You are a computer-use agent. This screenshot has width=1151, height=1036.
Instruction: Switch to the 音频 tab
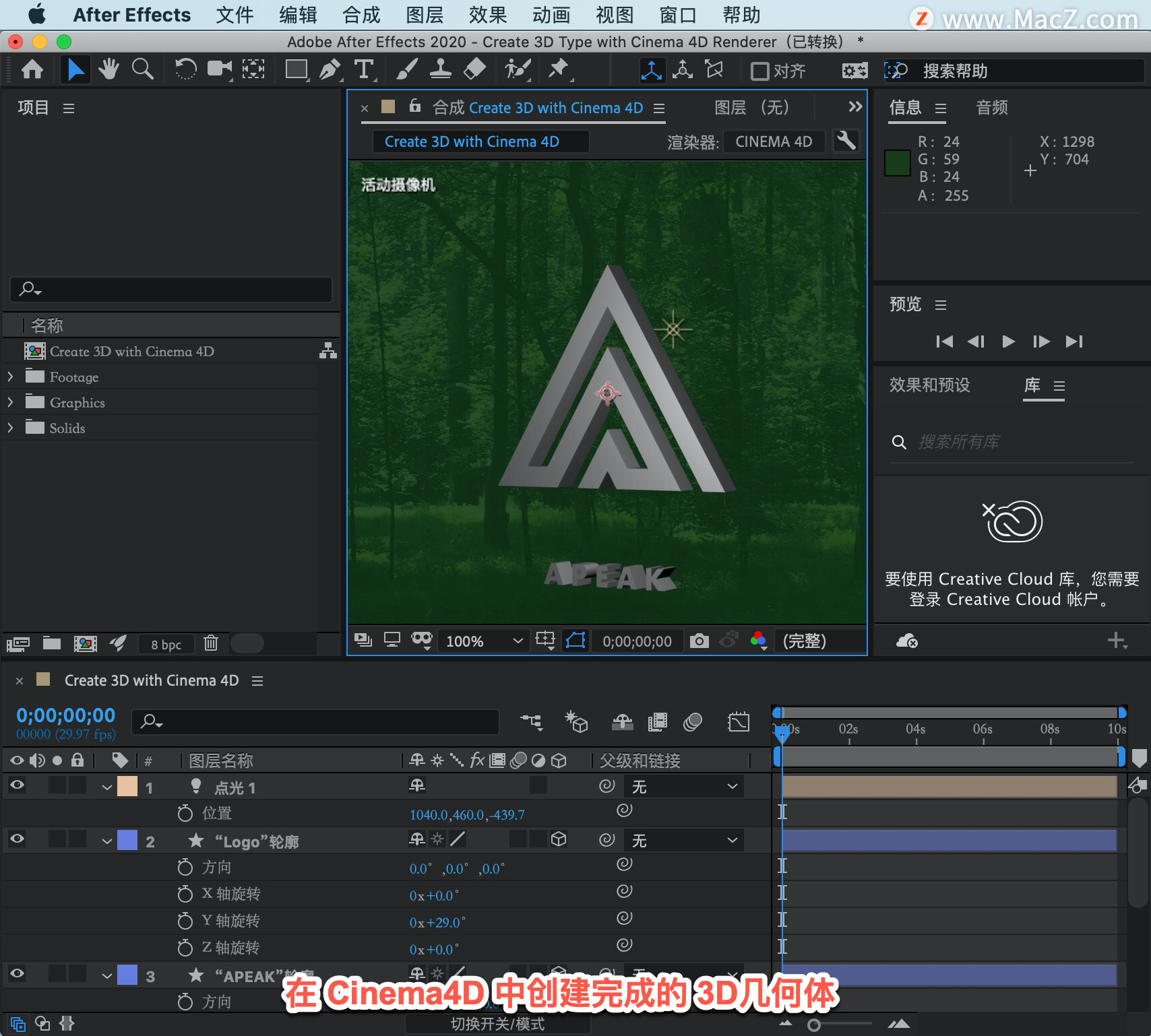tap(992, 108)
